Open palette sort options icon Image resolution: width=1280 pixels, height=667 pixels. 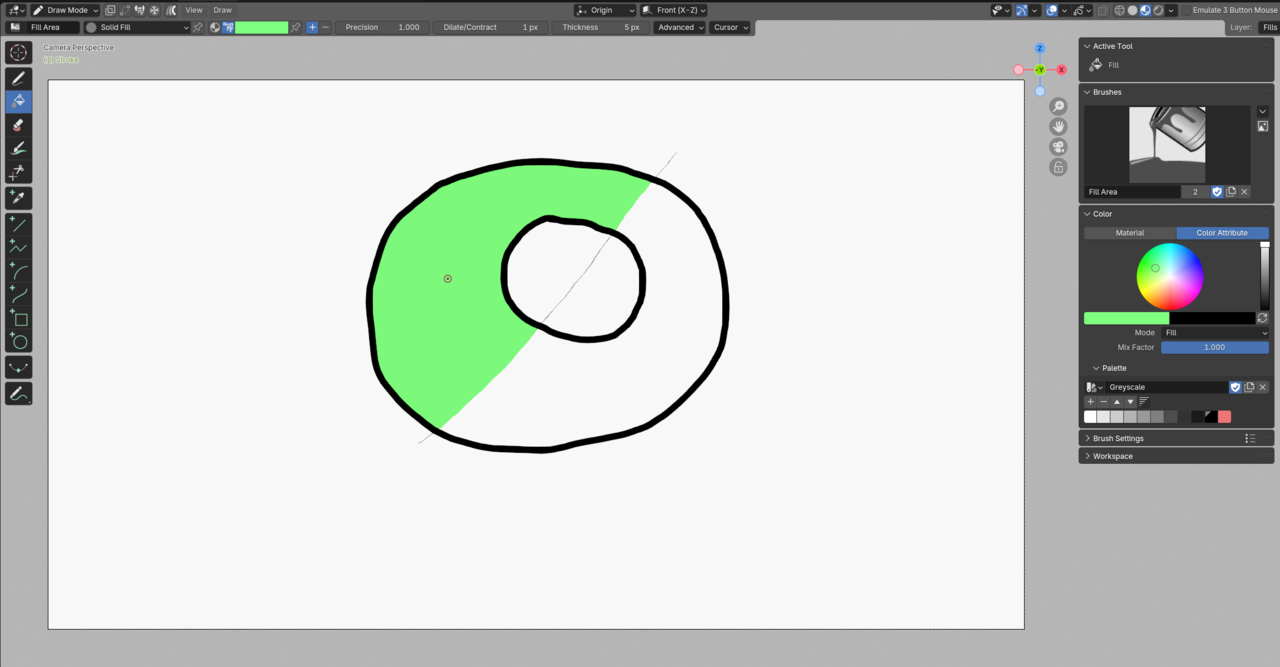coord(1144,402)
